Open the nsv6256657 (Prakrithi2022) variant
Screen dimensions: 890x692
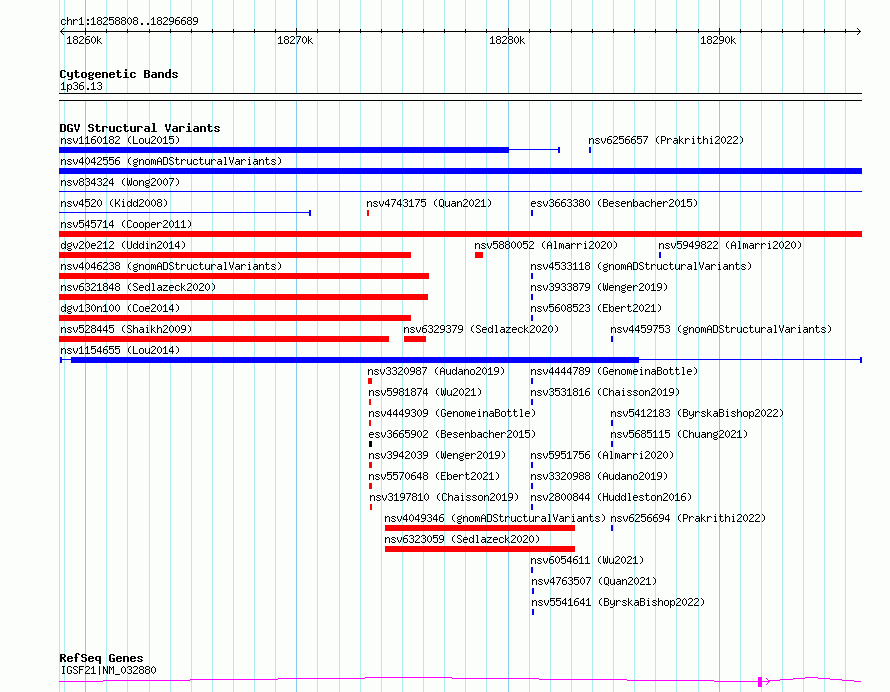666,140
